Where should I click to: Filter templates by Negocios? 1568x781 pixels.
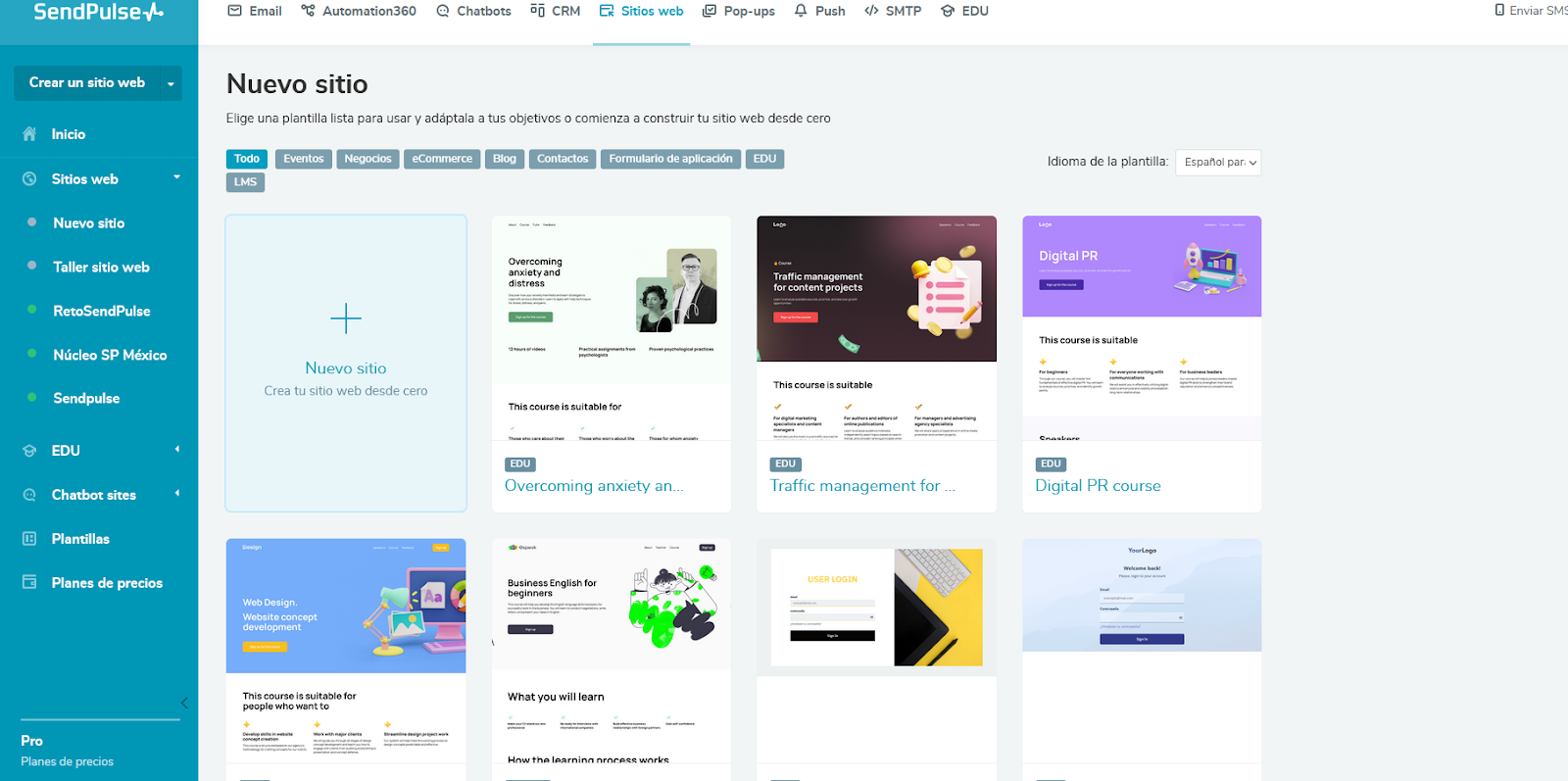pos(367,159)
